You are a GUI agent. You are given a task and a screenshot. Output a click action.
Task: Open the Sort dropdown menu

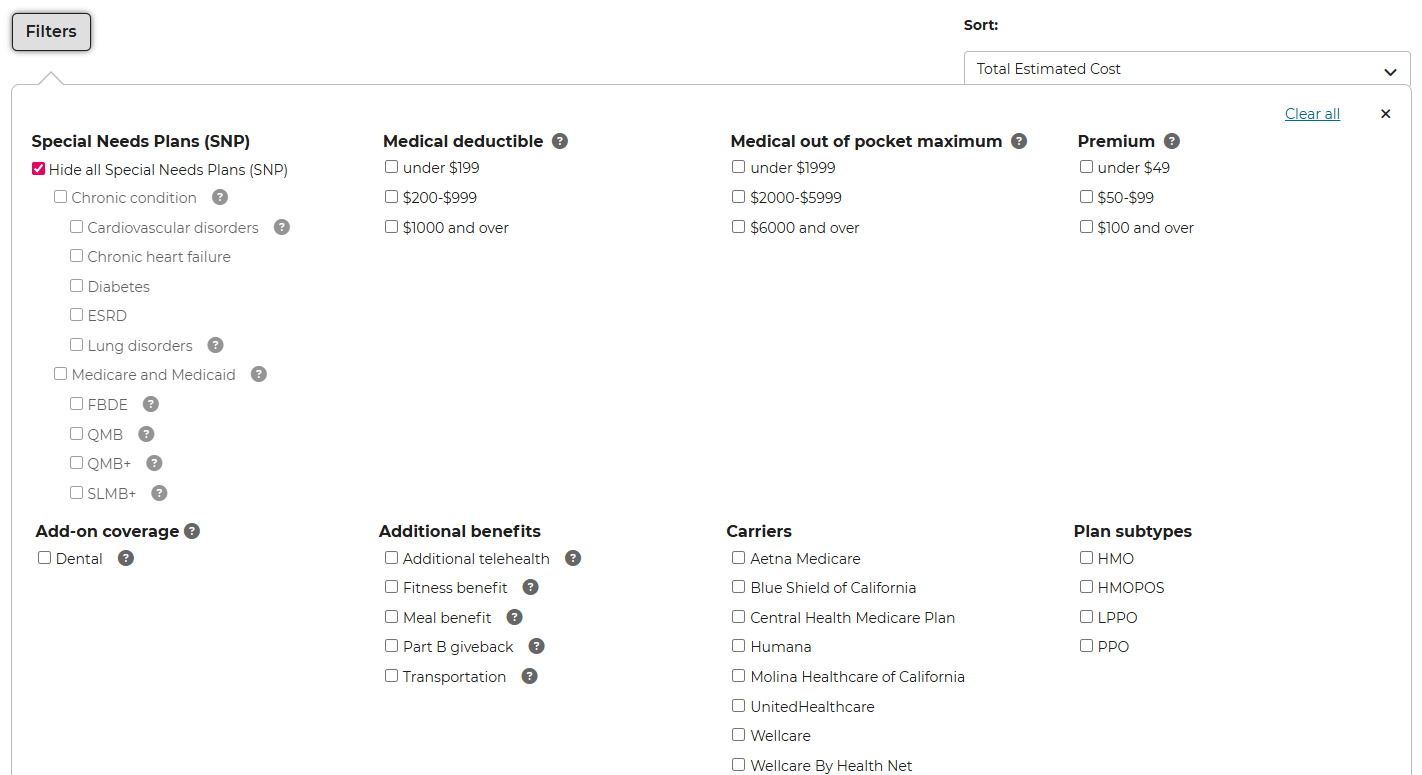(x=1187, y=69)
